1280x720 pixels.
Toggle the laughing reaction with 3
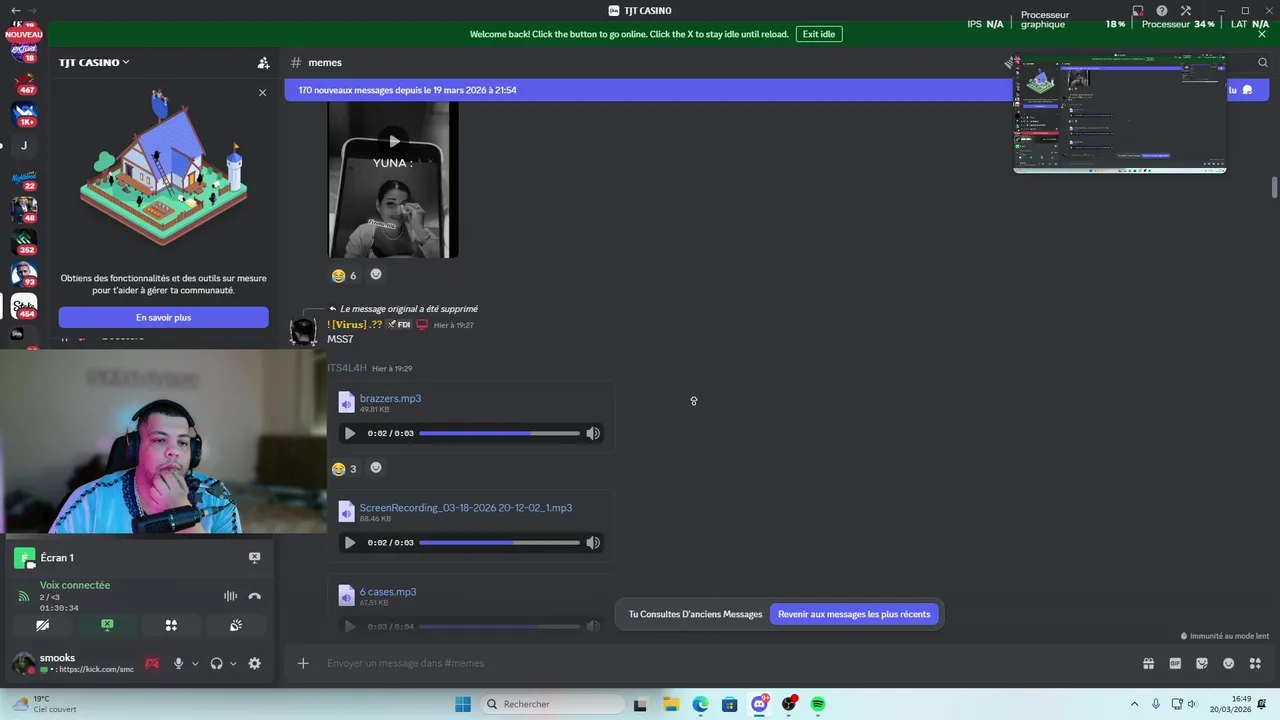coord(344,468)
